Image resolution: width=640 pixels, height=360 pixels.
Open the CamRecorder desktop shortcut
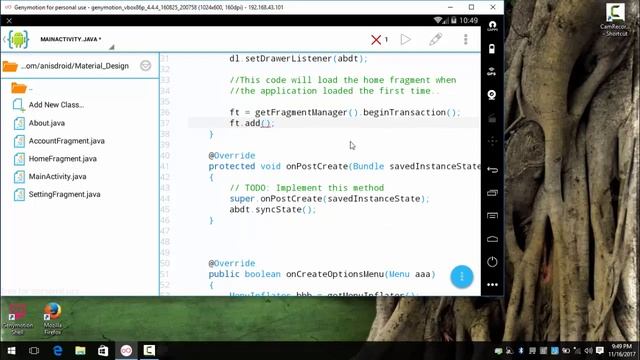(615, 19)
